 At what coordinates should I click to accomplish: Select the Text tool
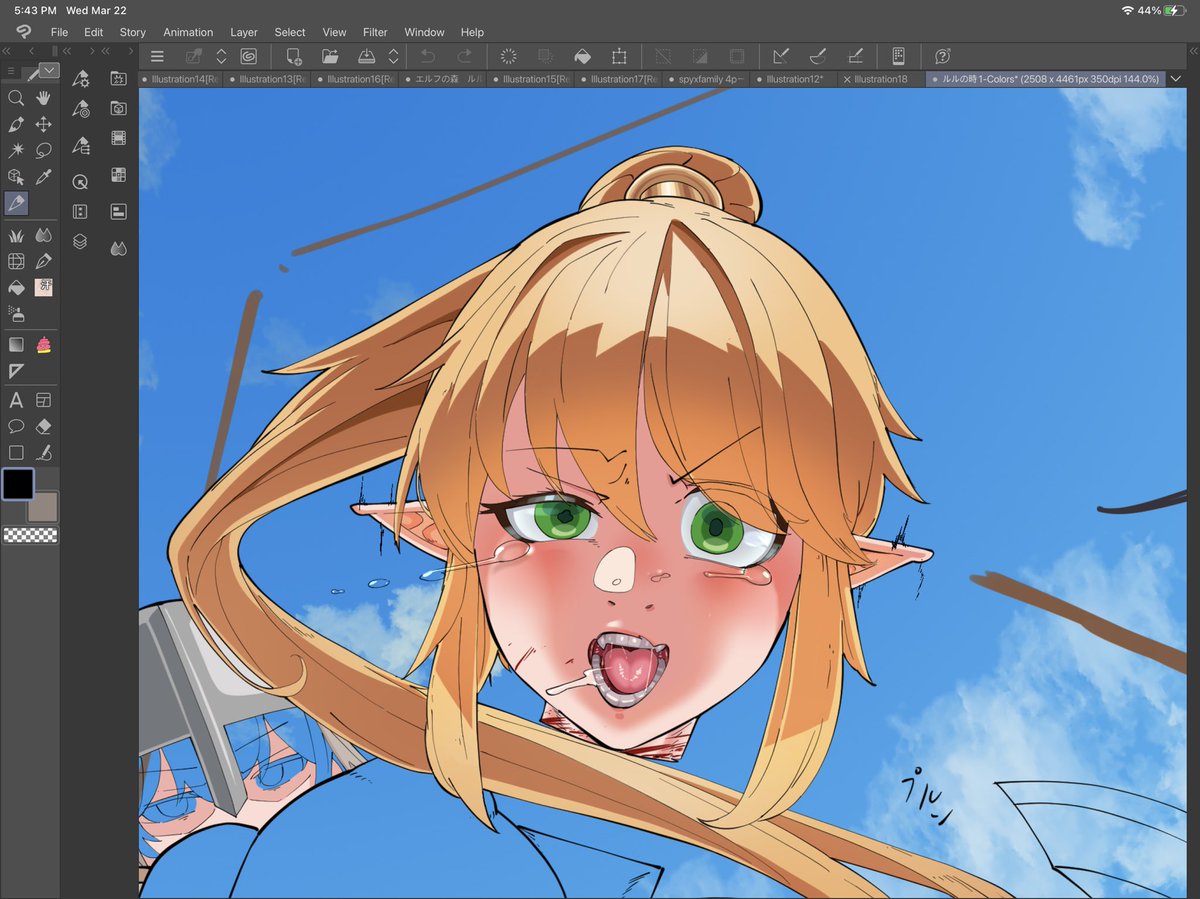pyautogui.click(x=16, y=400)
